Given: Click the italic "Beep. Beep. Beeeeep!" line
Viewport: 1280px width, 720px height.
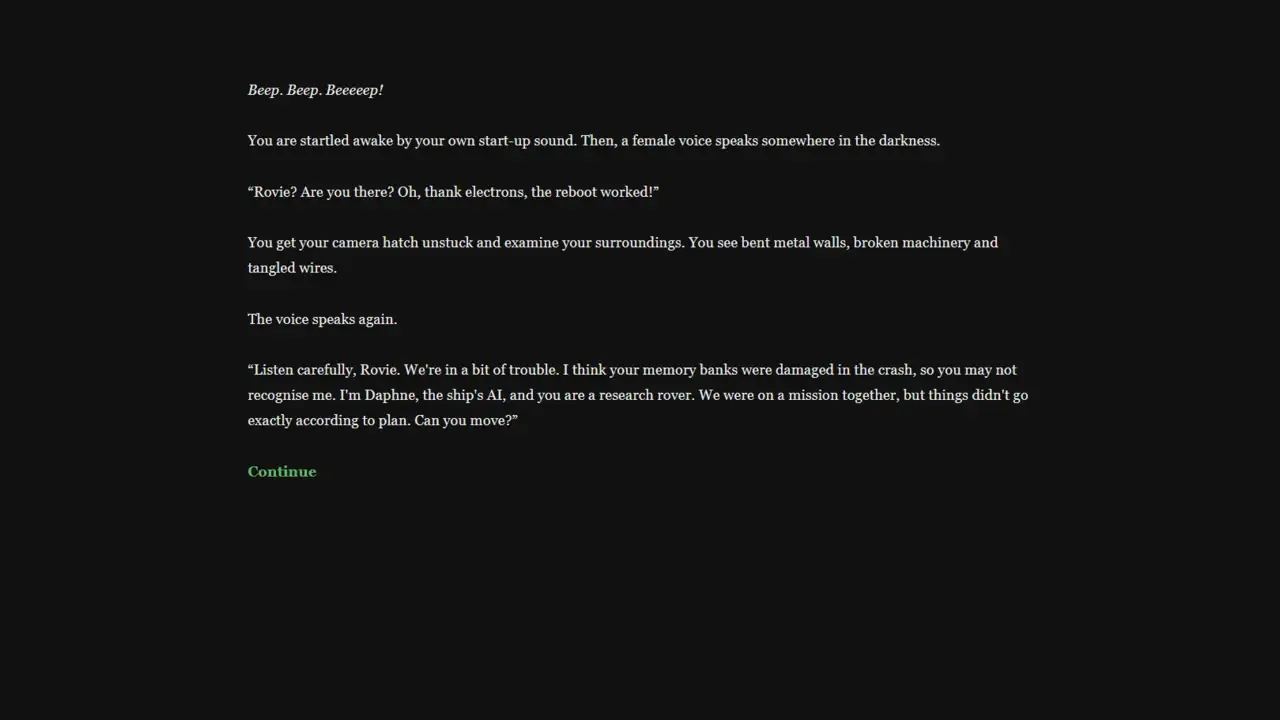Looking at the screenshot, I should point(315,90).
